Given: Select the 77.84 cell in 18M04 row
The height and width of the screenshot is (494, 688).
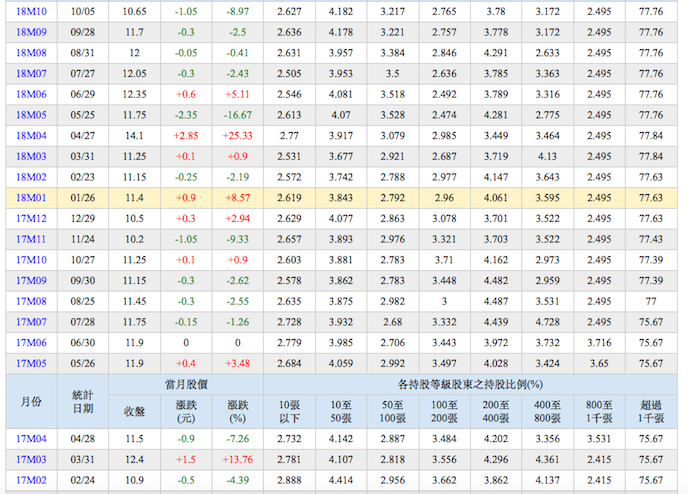Looking at the screenshot, I should 651,136.
